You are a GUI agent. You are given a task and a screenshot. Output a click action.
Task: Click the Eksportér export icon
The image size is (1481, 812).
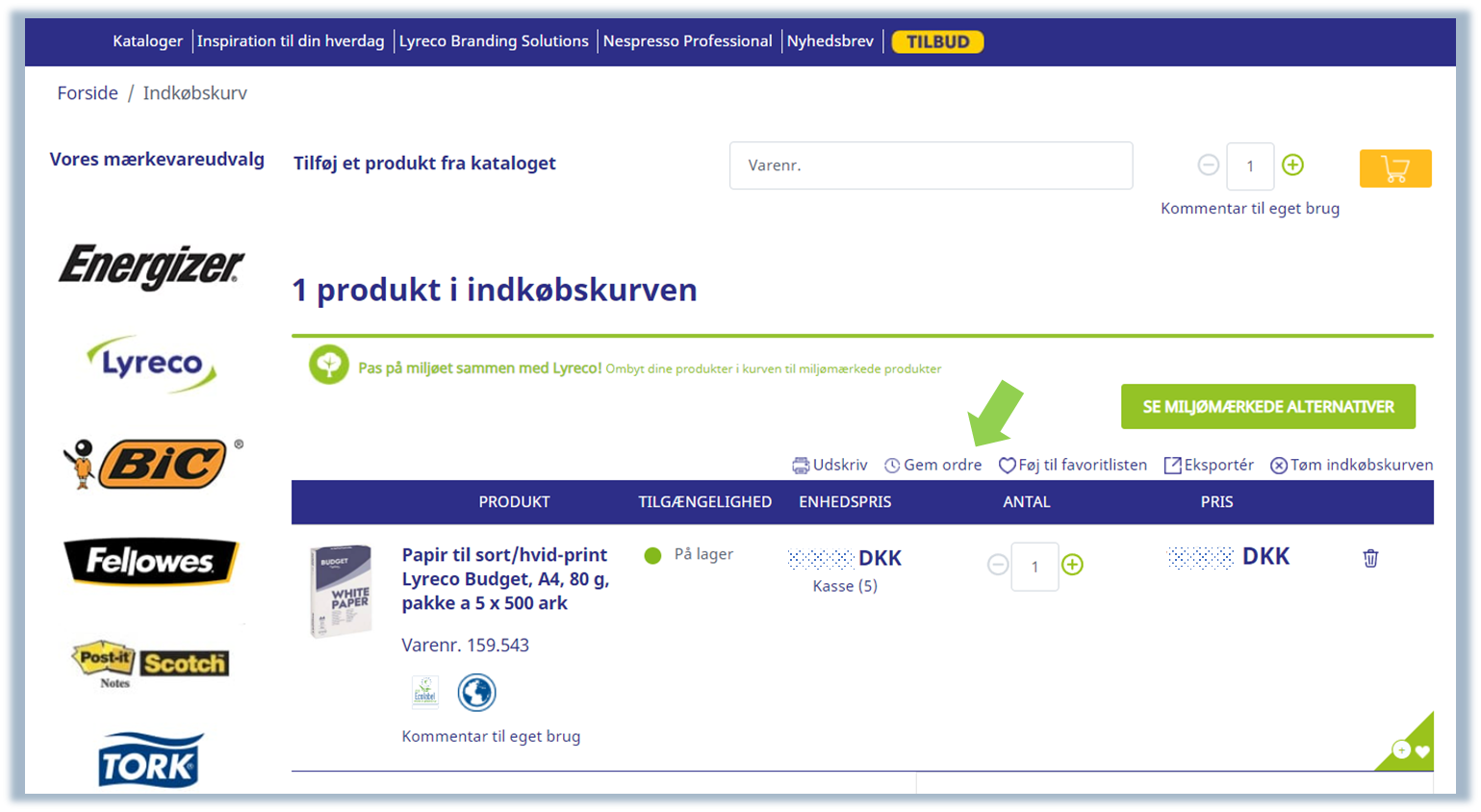(1172, 466)
